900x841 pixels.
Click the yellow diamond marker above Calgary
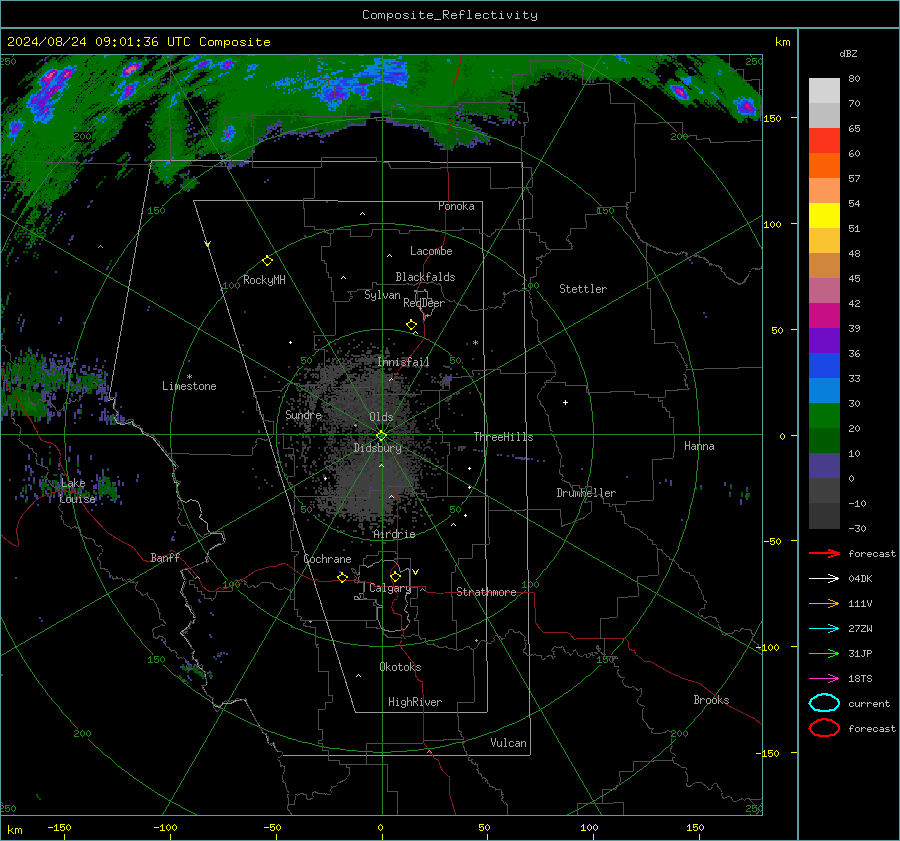[x=395, y=576]
